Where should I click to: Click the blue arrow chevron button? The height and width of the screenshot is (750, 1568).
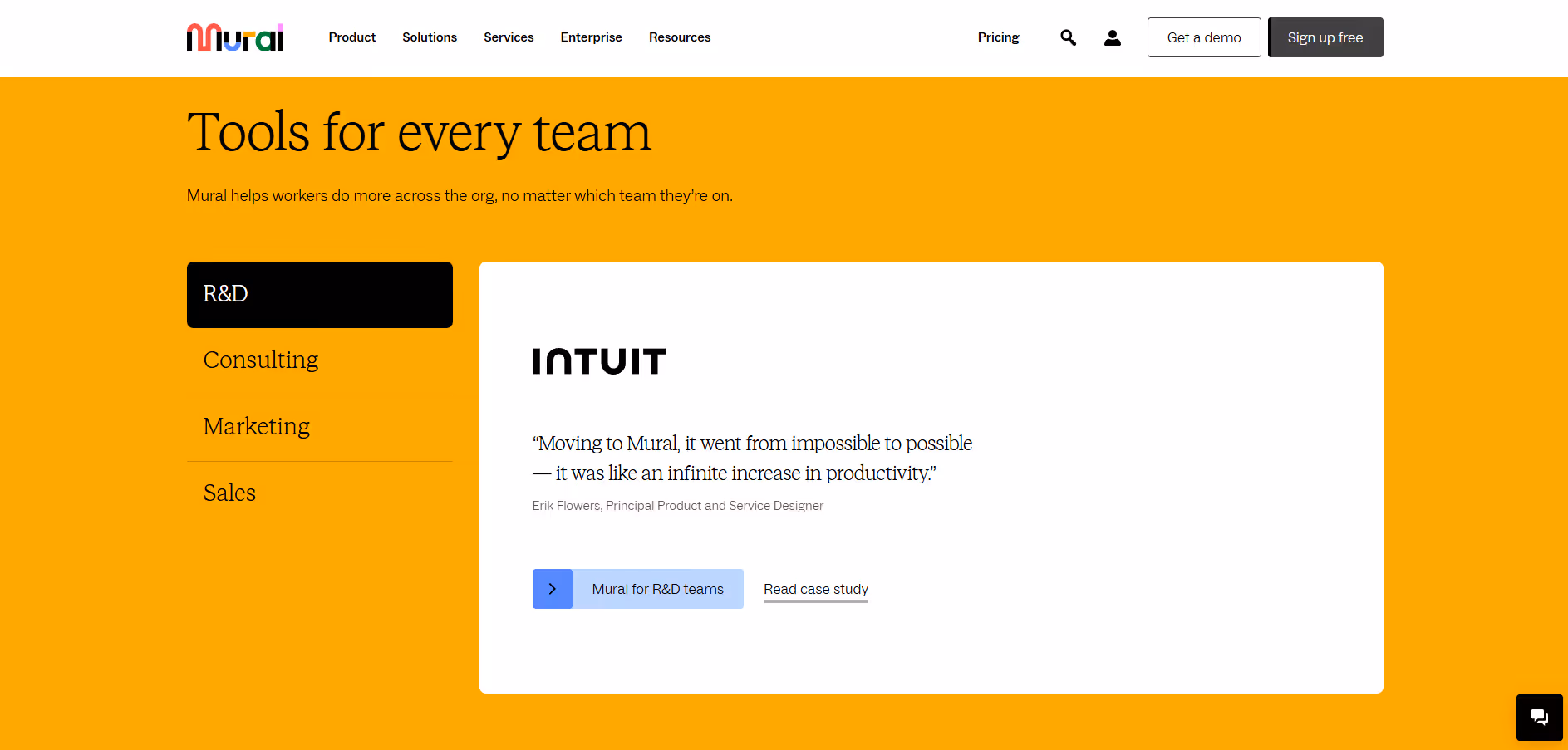click(553, 589)
